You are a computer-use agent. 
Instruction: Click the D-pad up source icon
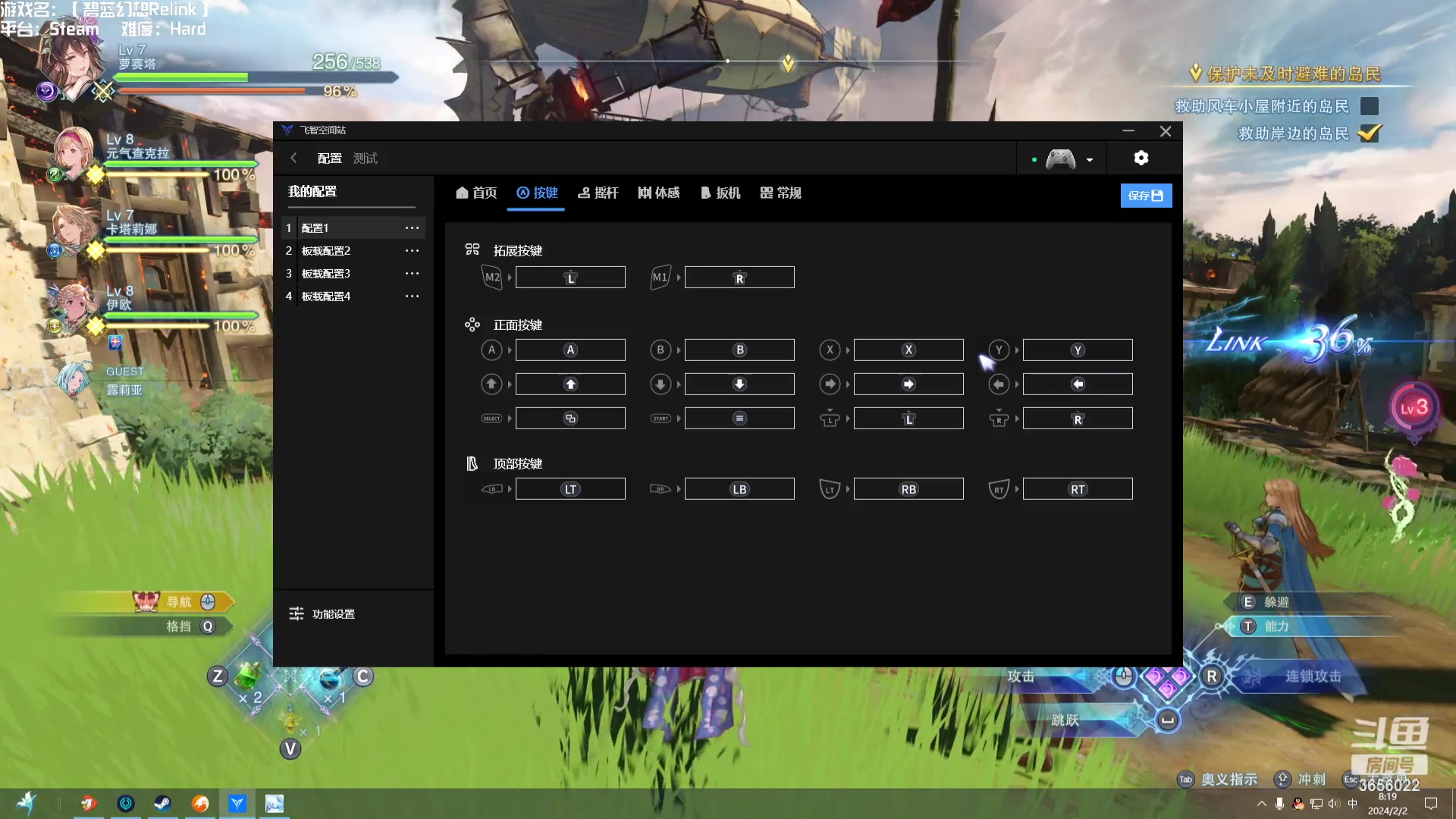(491, 384)
